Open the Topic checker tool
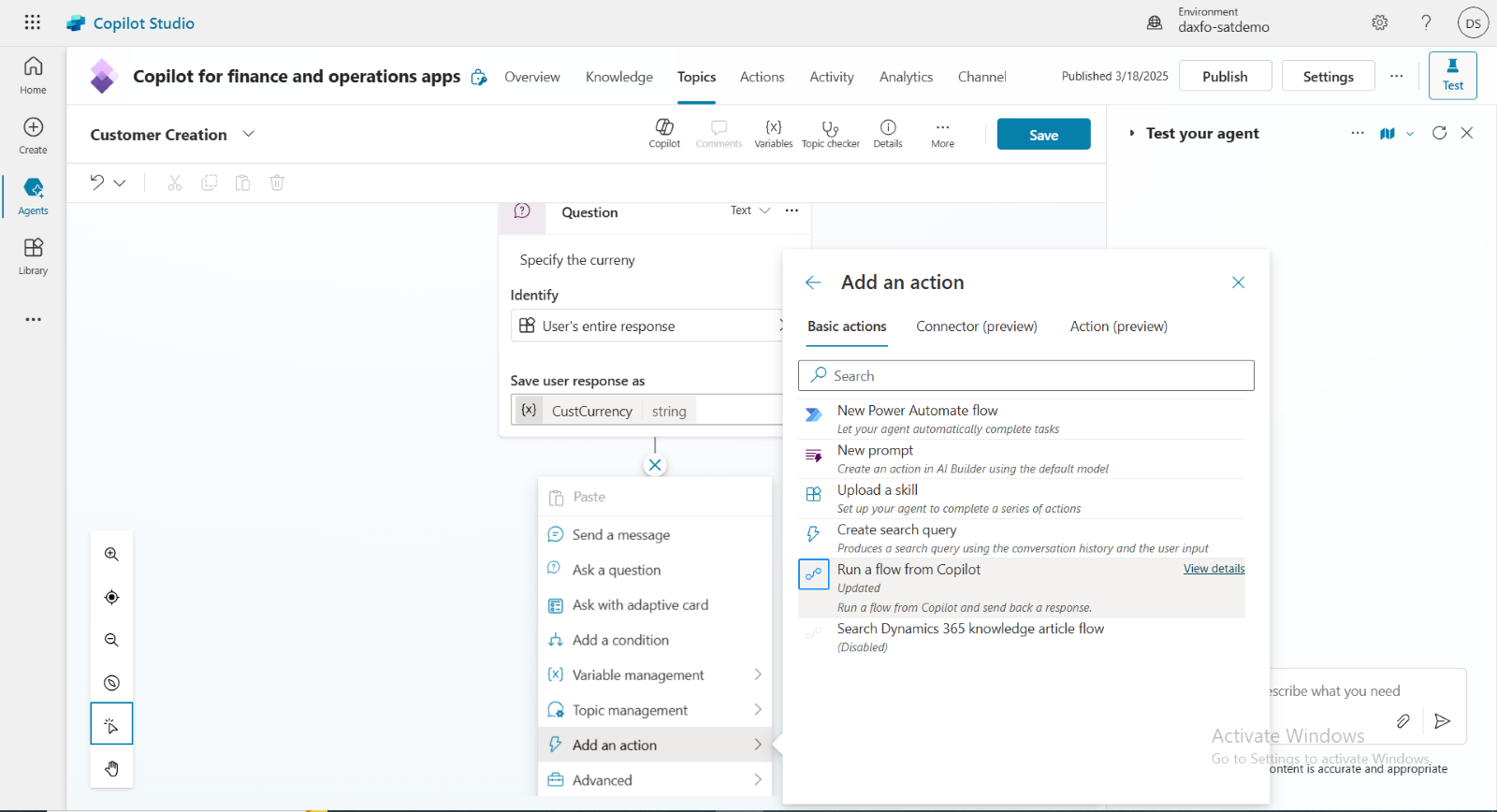Screen dimensions: 1497x812 tap(830, 134)
